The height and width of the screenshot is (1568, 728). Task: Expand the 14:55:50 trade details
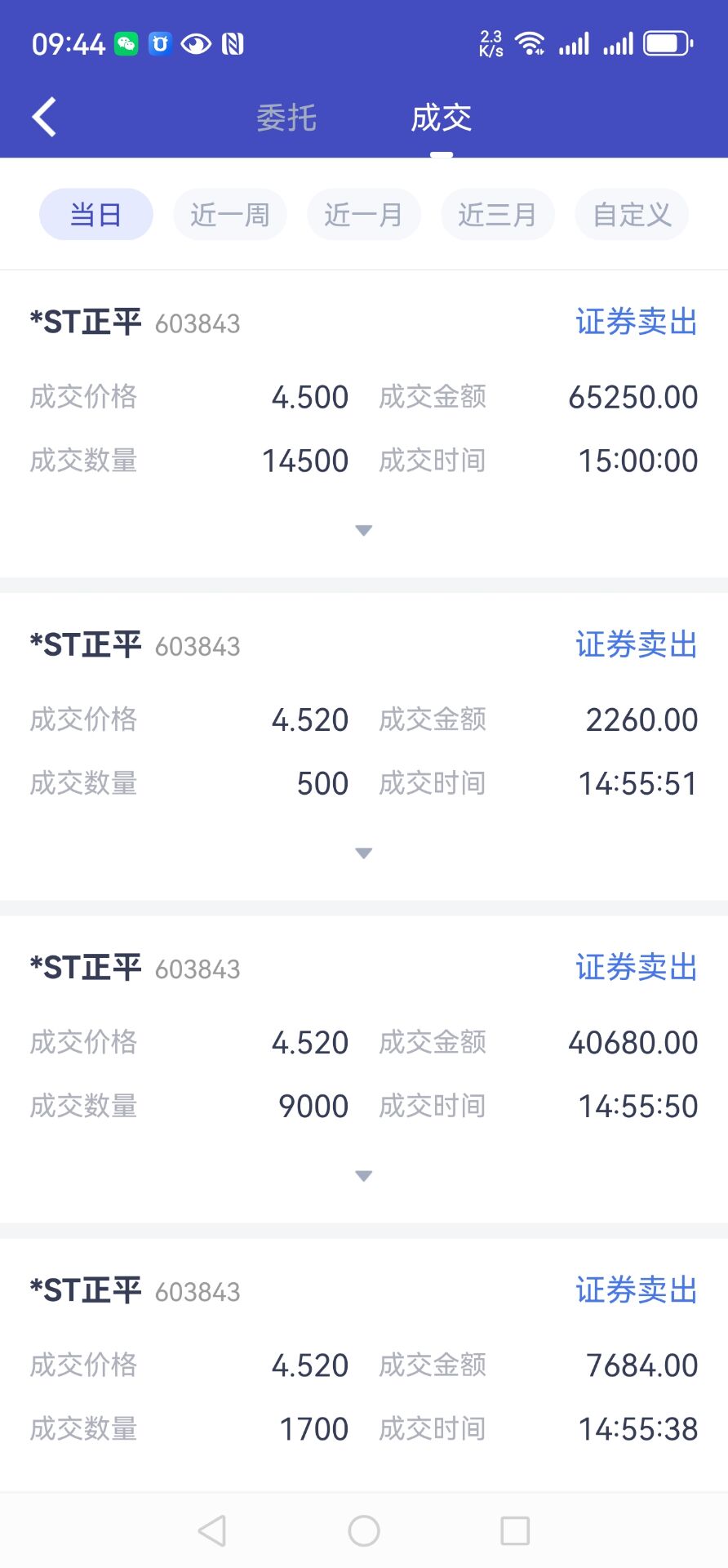(x=364, y=1176)
